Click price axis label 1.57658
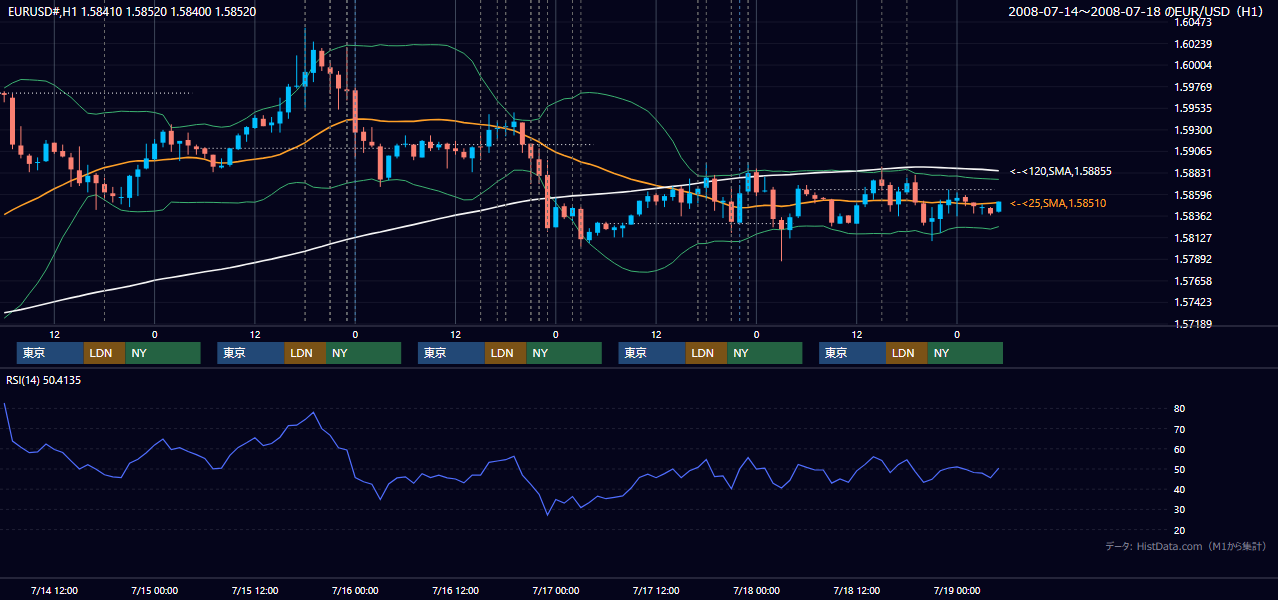 tap(1193, 281)
